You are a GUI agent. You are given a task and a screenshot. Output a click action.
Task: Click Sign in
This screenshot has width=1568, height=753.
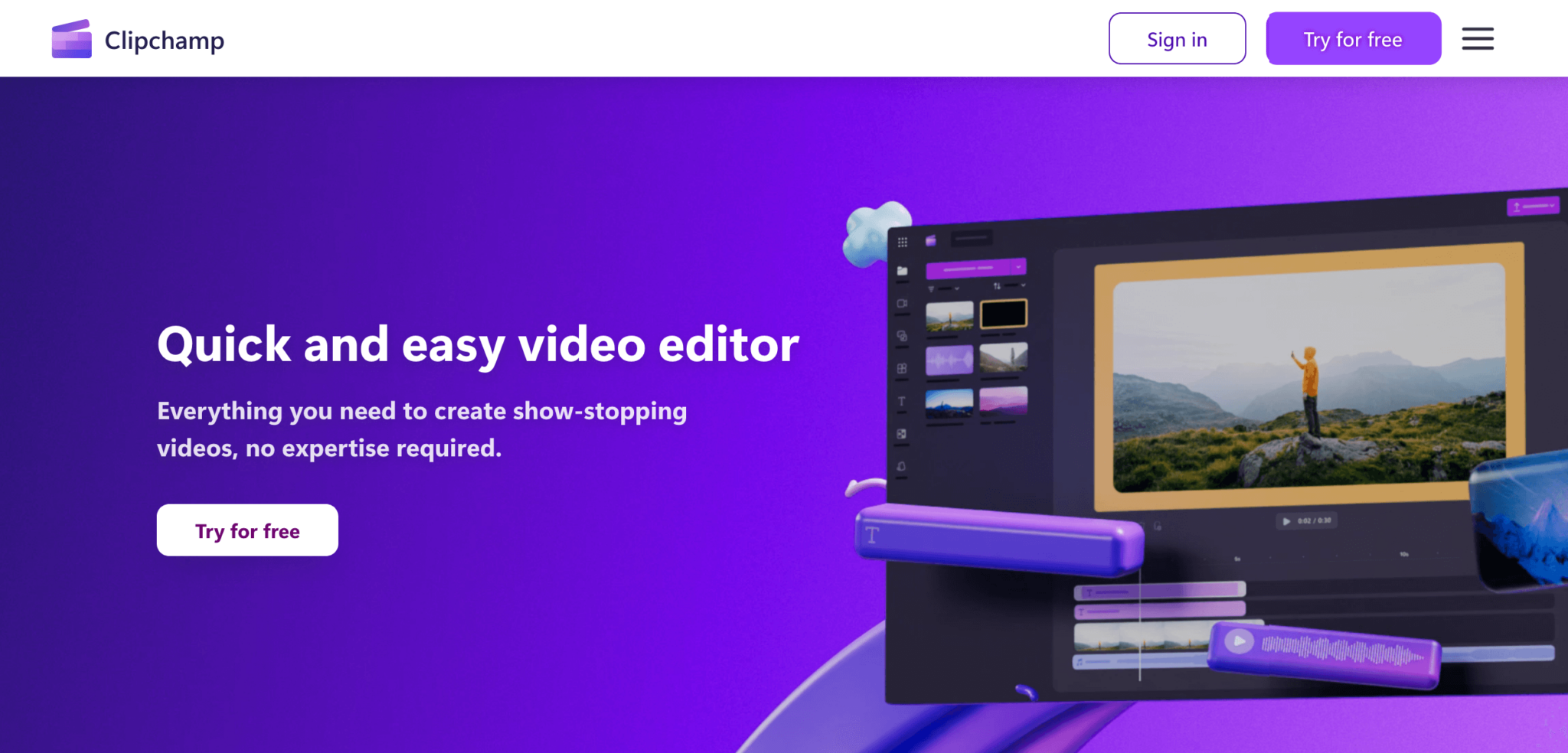(x=1177, y=38)
